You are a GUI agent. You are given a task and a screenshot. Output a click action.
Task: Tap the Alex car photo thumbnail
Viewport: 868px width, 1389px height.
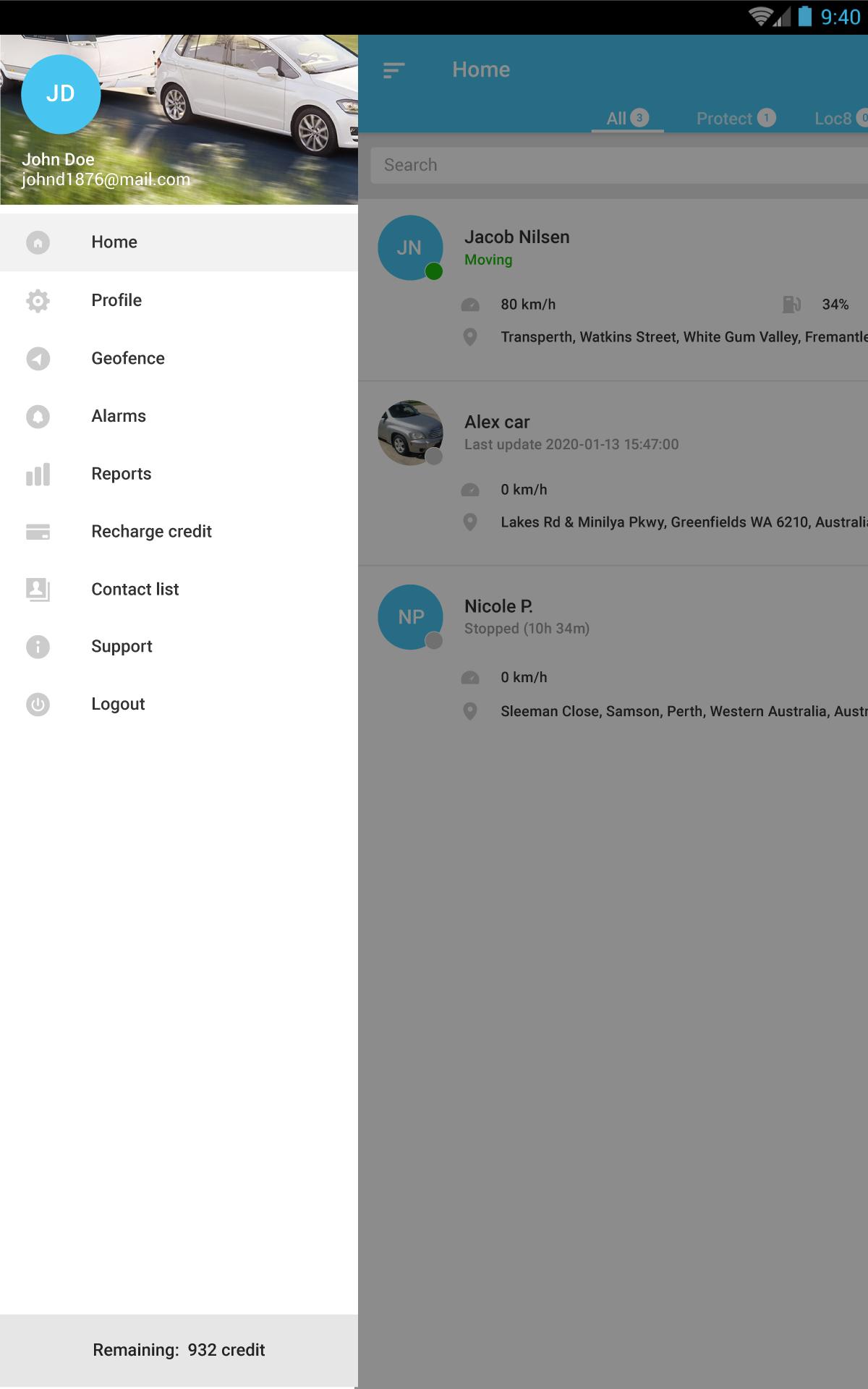(x=410, y=433)
